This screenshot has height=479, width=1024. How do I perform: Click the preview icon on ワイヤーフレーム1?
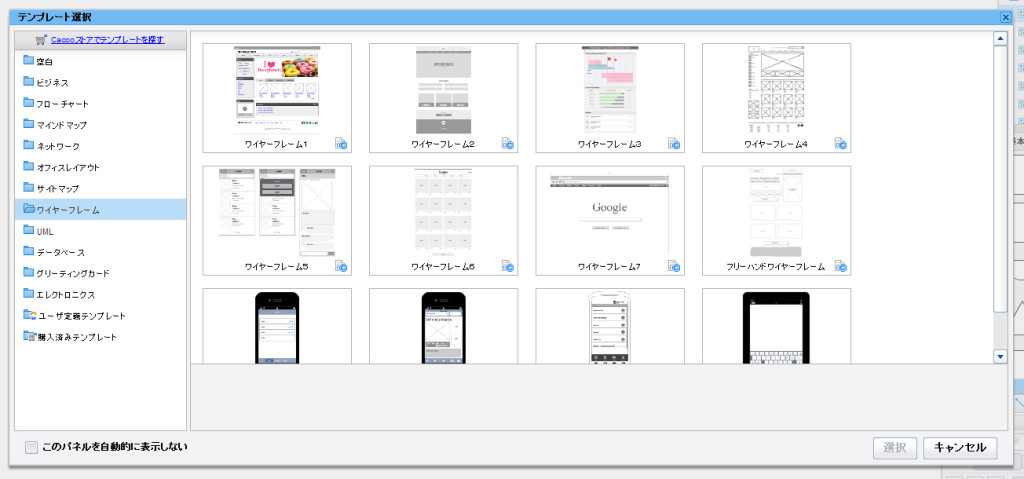click(342, 144)
